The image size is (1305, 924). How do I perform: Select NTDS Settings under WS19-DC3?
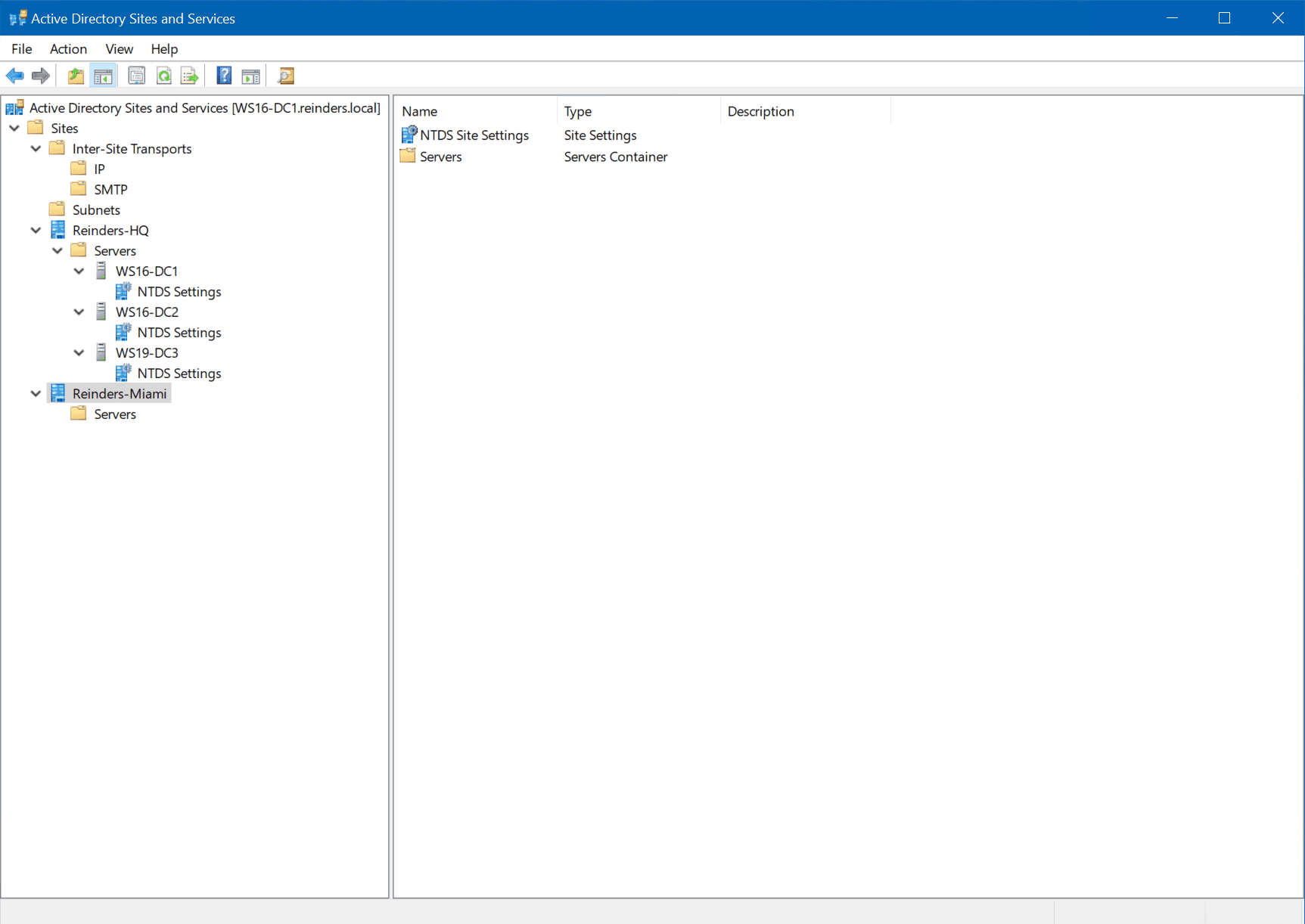click(x=179, y=373)
